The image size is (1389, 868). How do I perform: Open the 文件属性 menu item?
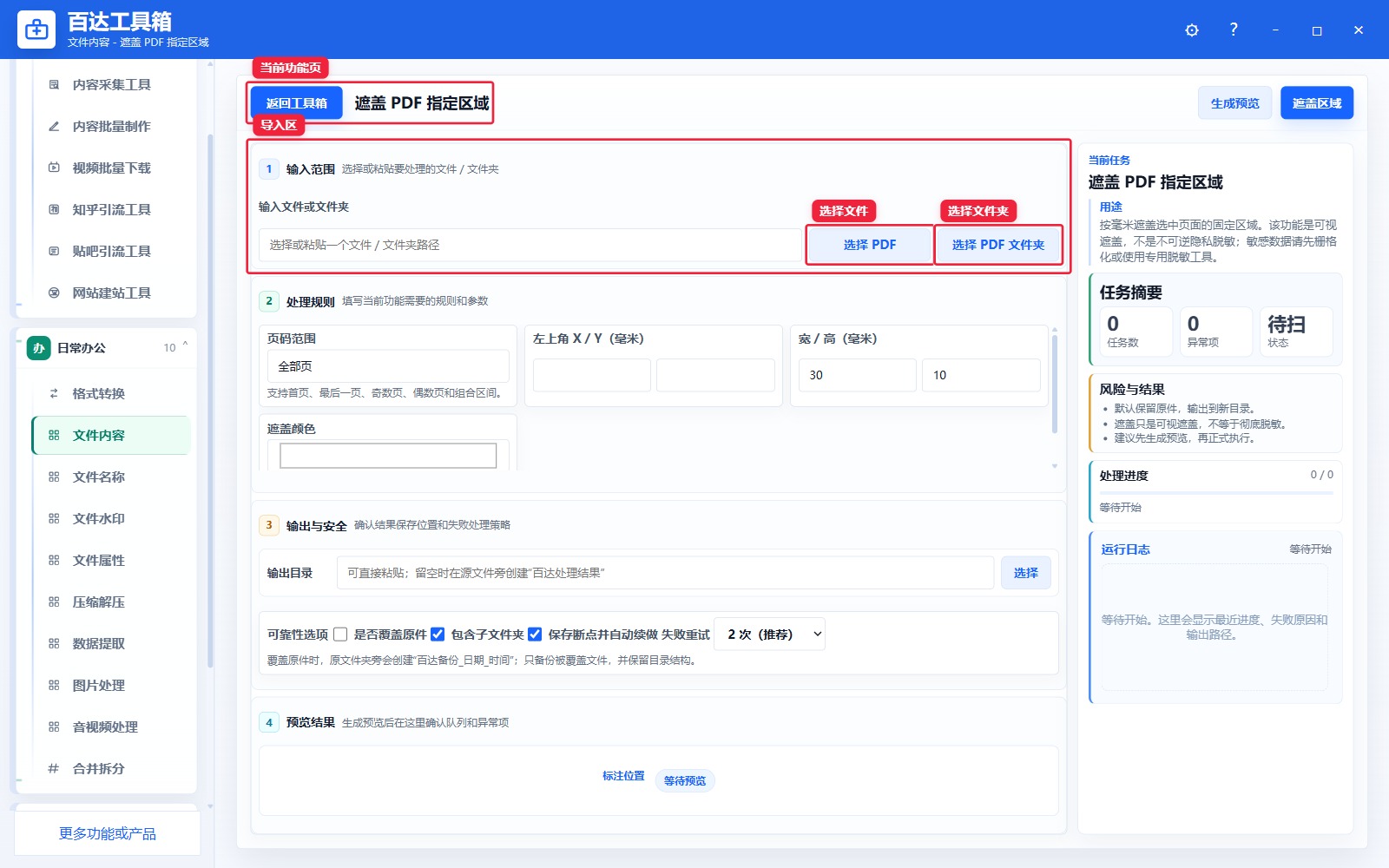(x=111, y=560)
